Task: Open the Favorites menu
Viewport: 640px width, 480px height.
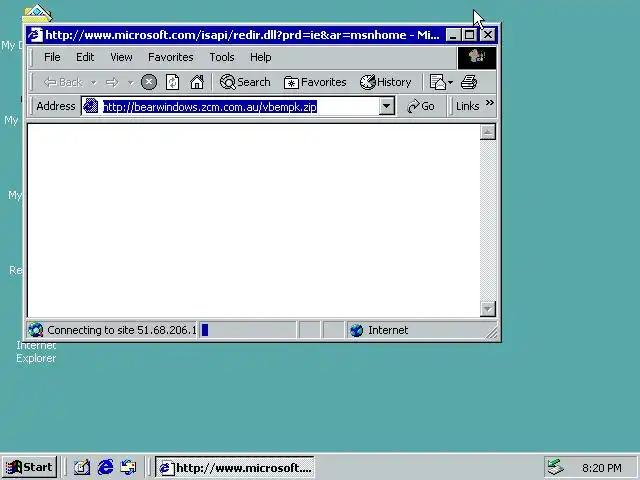Action: tap(171, 57)
